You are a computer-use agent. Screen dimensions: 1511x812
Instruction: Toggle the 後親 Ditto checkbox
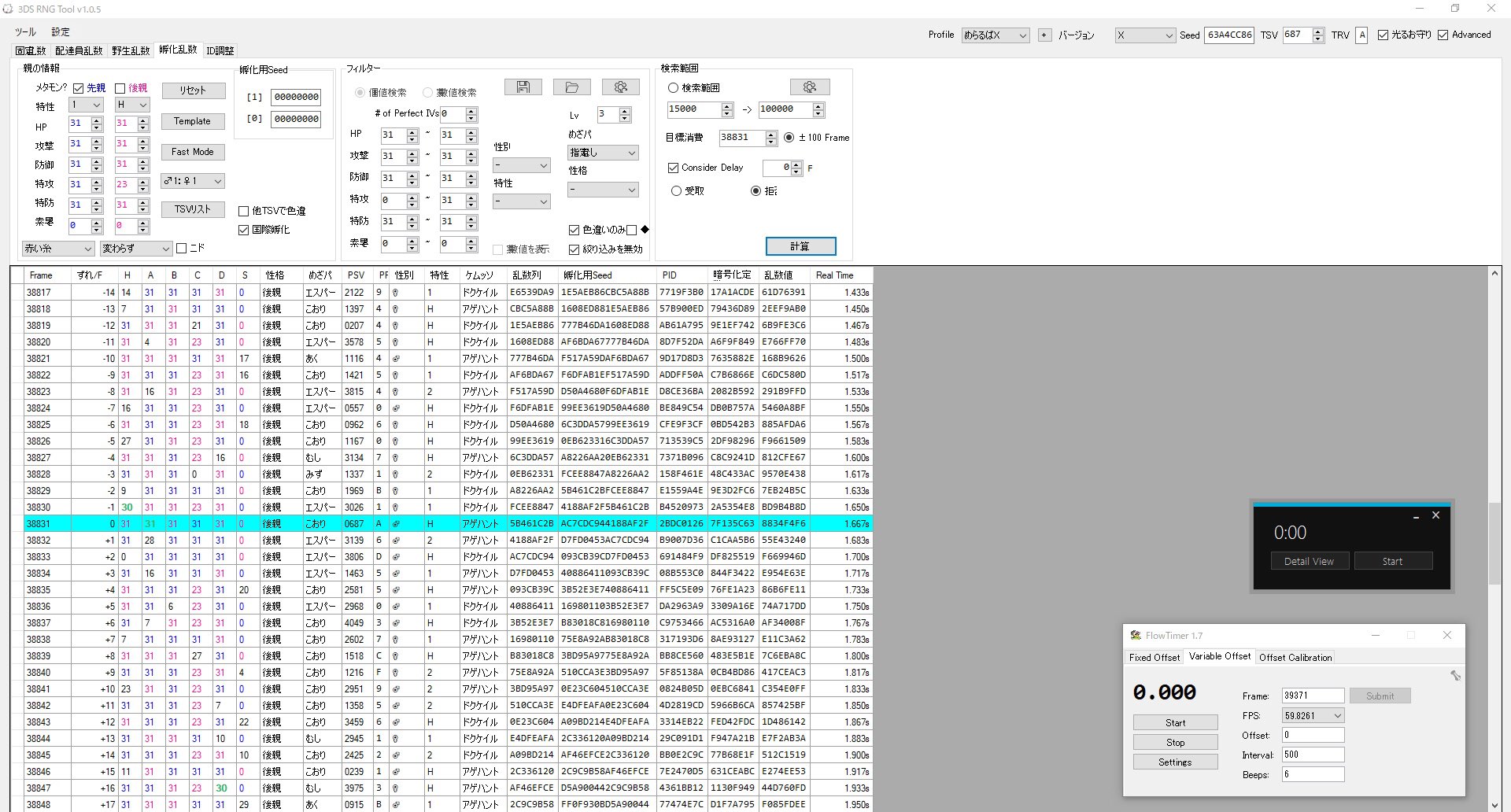[120, 88]
